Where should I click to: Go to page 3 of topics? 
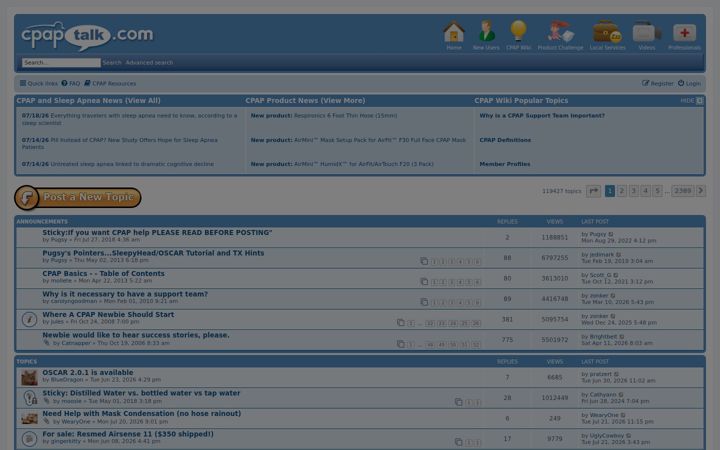(634, 191)
